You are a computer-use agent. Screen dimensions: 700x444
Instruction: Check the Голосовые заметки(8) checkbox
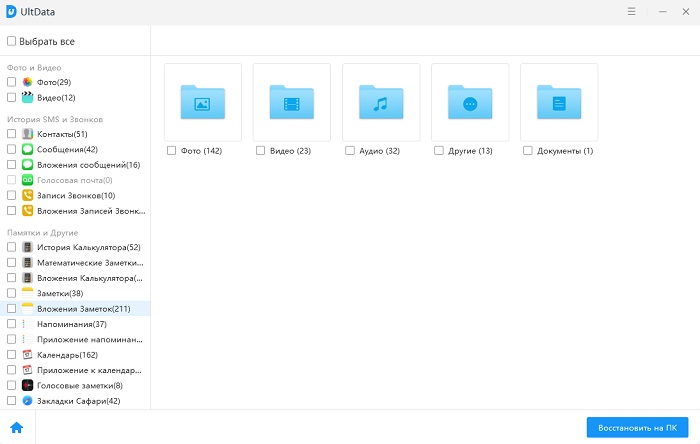coord(12,386)
